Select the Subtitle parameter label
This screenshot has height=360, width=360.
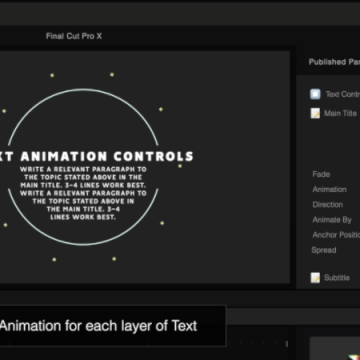[337, 278]
